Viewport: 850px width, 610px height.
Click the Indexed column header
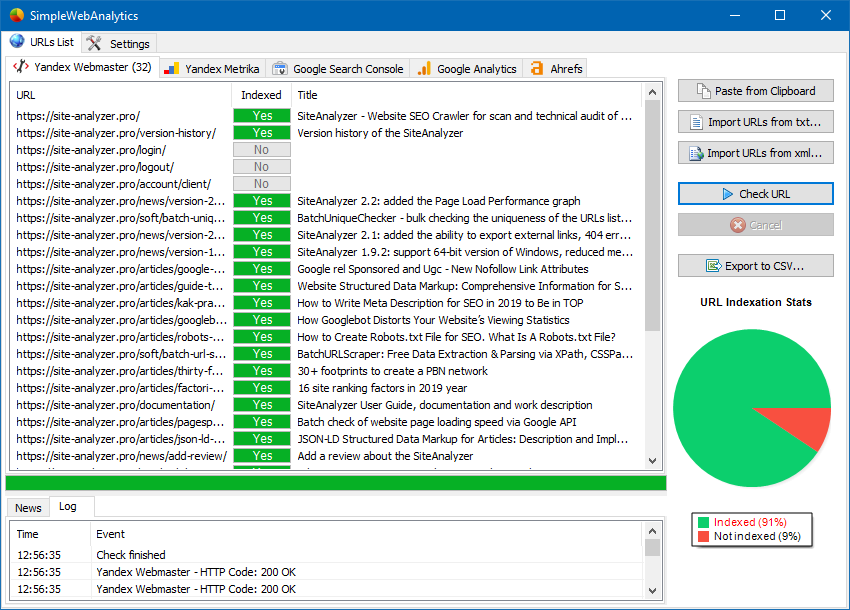tap(261, 95)
